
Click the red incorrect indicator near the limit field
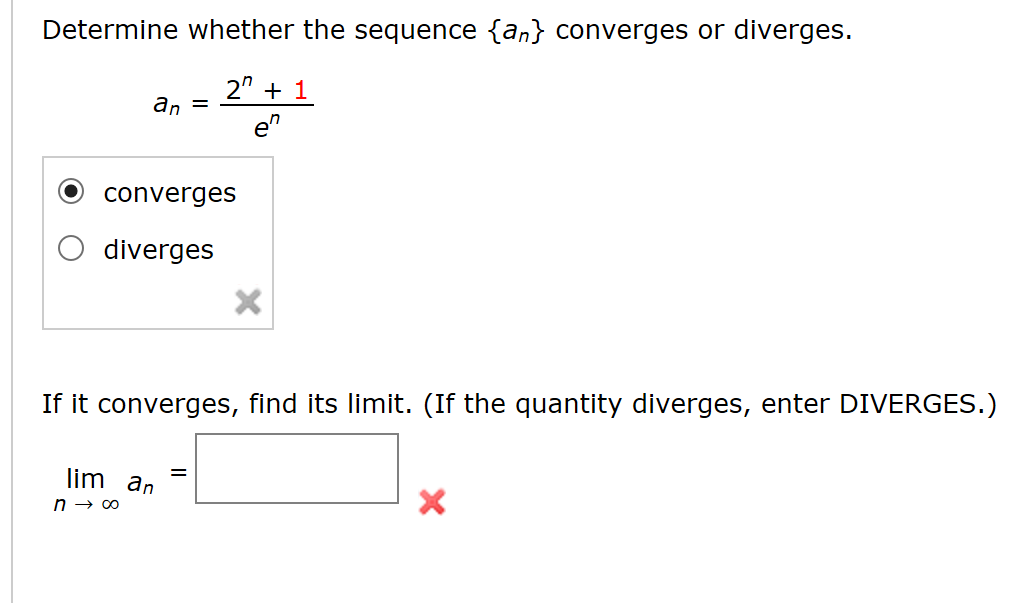(x=430, y=503)
